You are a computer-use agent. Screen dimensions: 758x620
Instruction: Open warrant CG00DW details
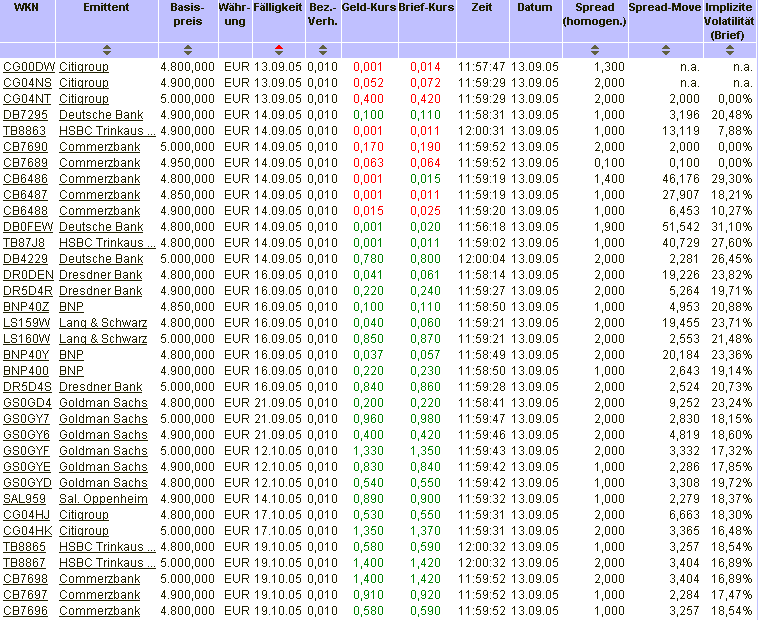(29, 67)
